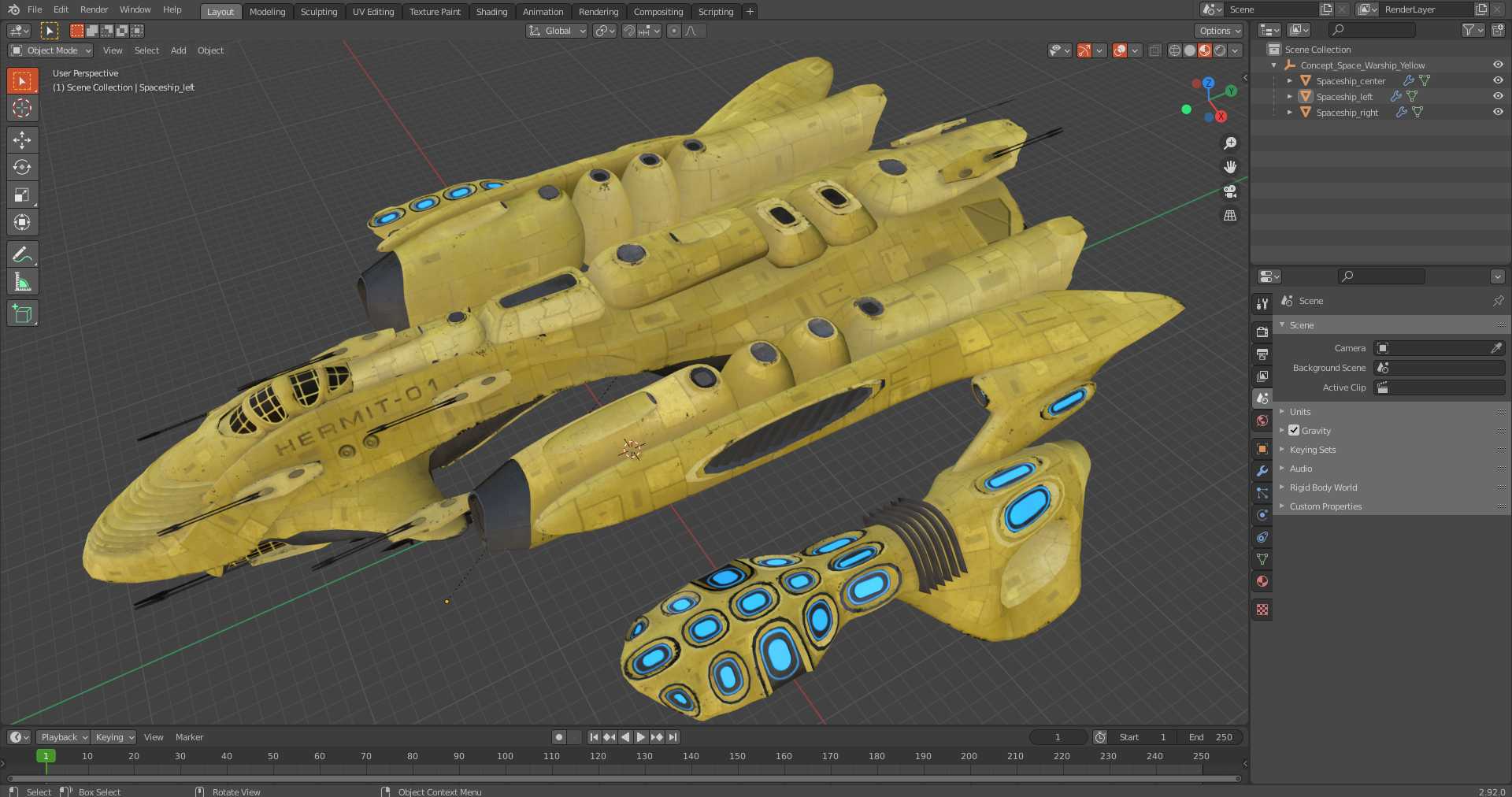Open the Object Mode dropdown
1512x797 pixels.
pos(50,50)
